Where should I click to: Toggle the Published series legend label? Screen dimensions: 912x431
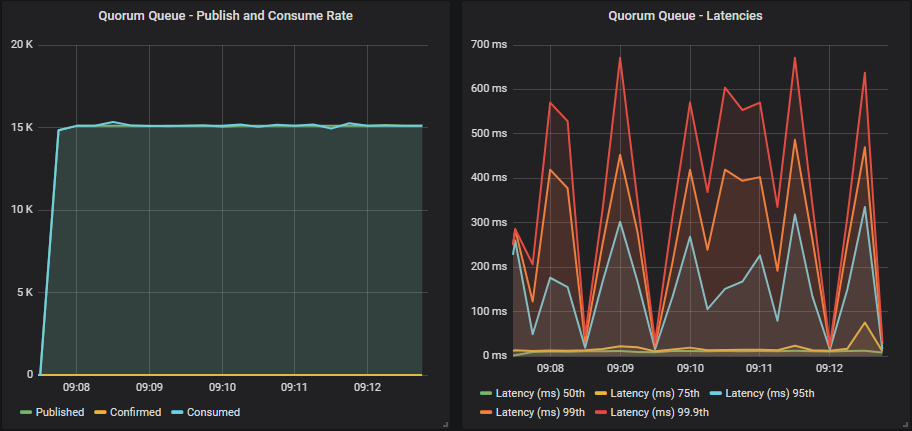(62, 412)
